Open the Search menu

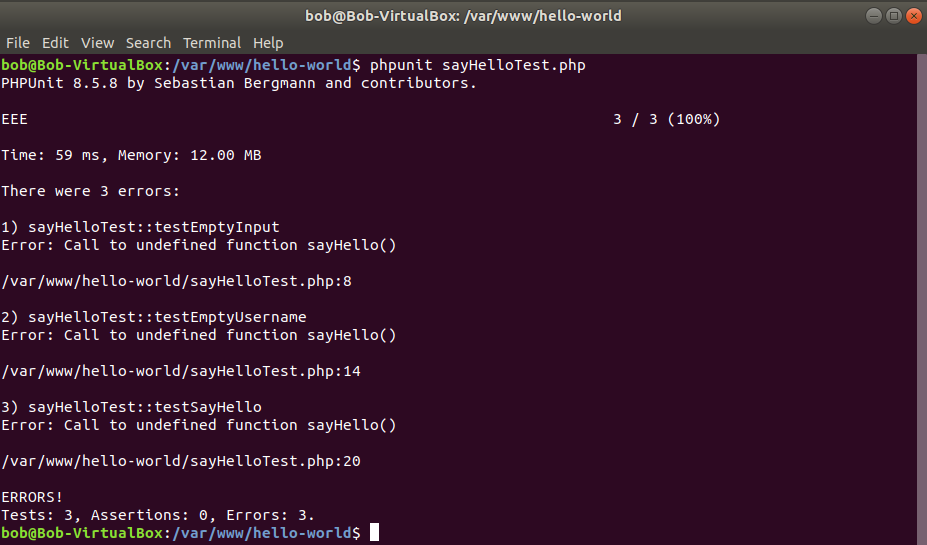[x=148, y=43]
